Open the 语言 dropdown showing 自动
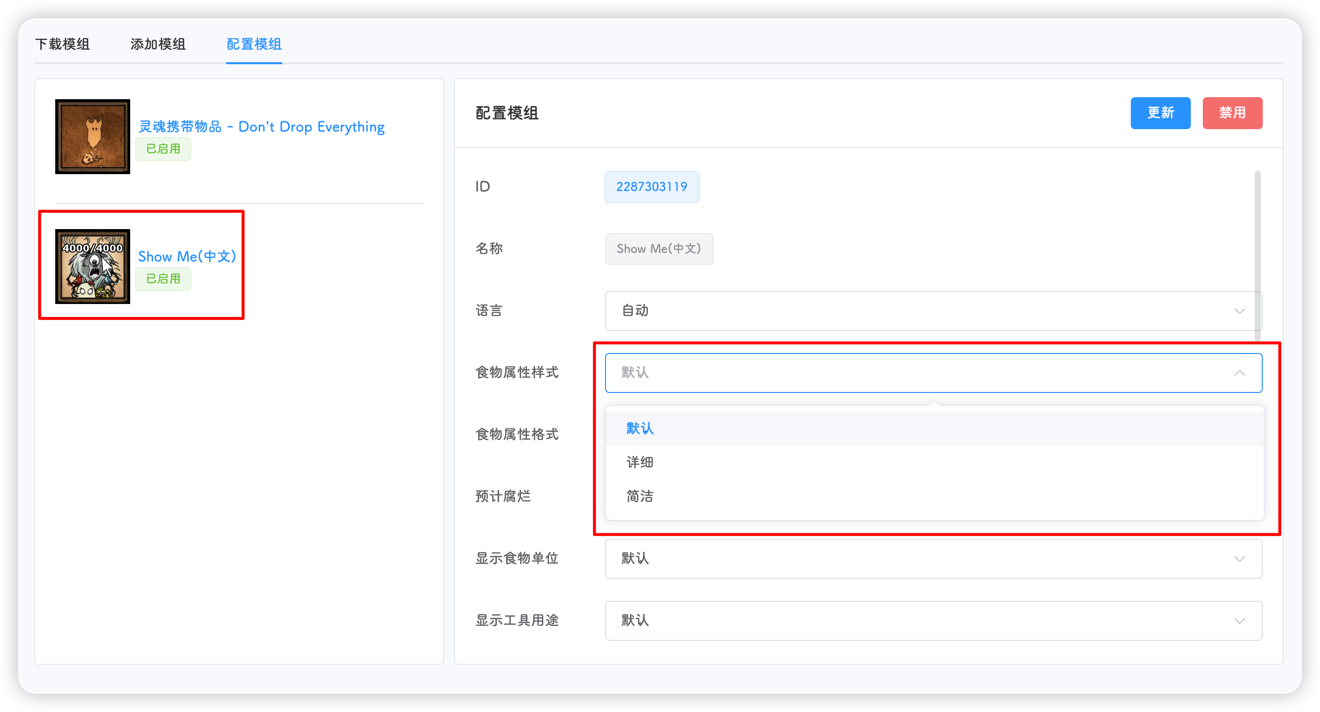 (x=932, y=310)
